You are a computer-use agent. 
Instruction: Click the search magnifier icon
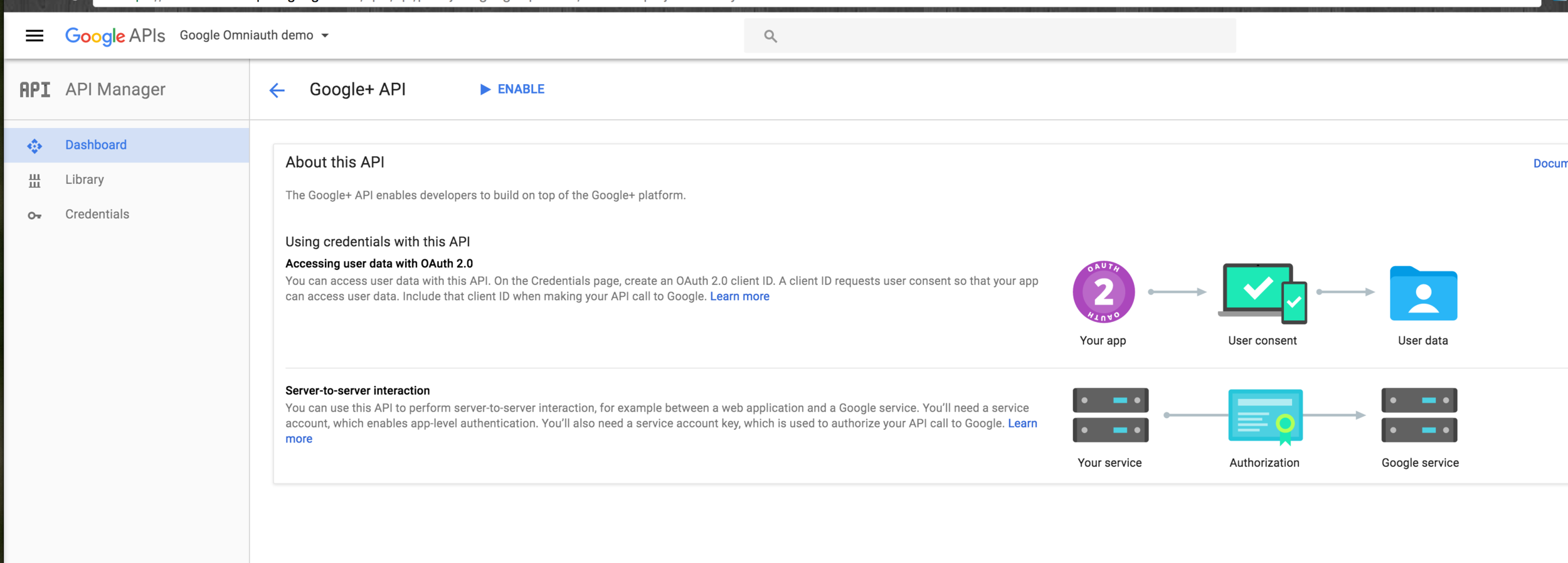(770, 36)
